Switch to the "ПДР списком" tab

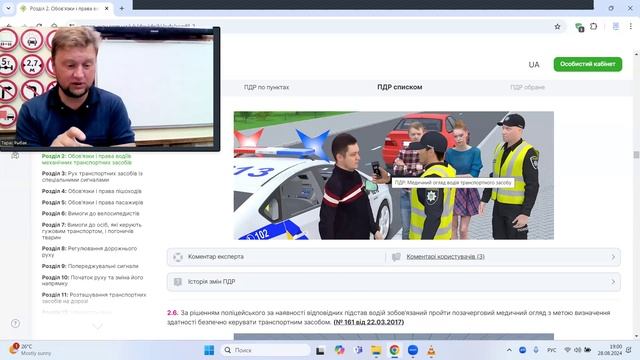pos(400,87)
